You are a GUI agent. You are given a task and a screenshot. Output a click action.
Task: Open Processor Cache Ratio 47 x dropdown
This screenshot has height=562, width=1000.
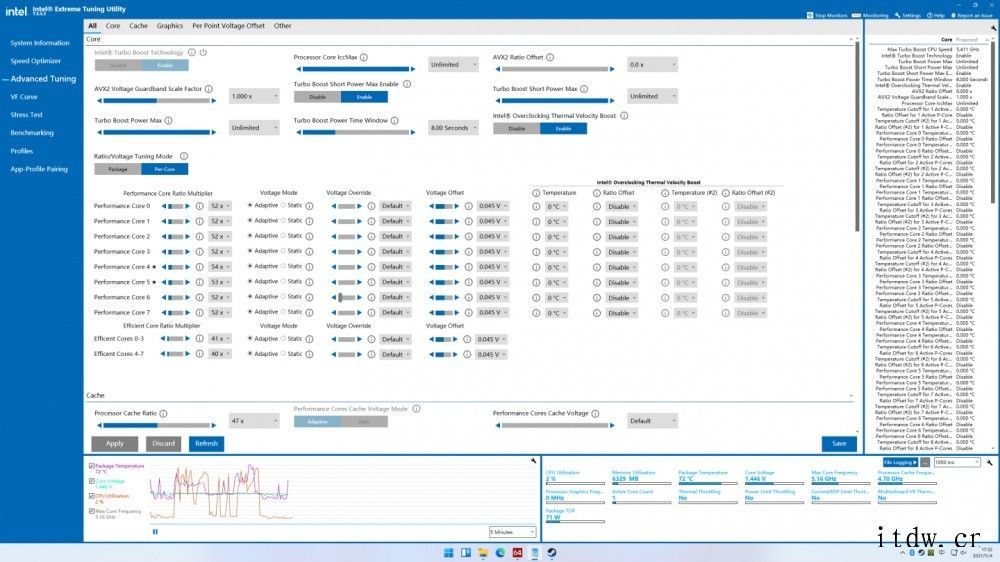coord(254,421)
